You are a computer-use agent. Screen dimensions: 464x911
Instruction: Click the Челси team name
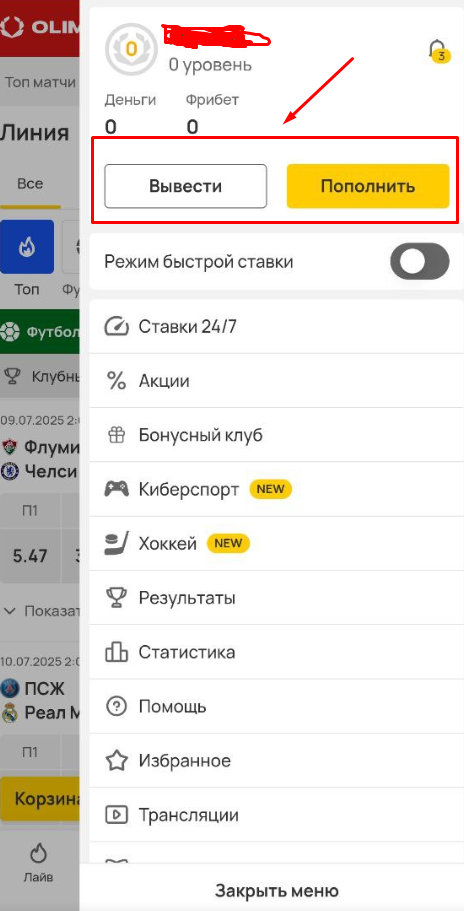click(51, 471)
